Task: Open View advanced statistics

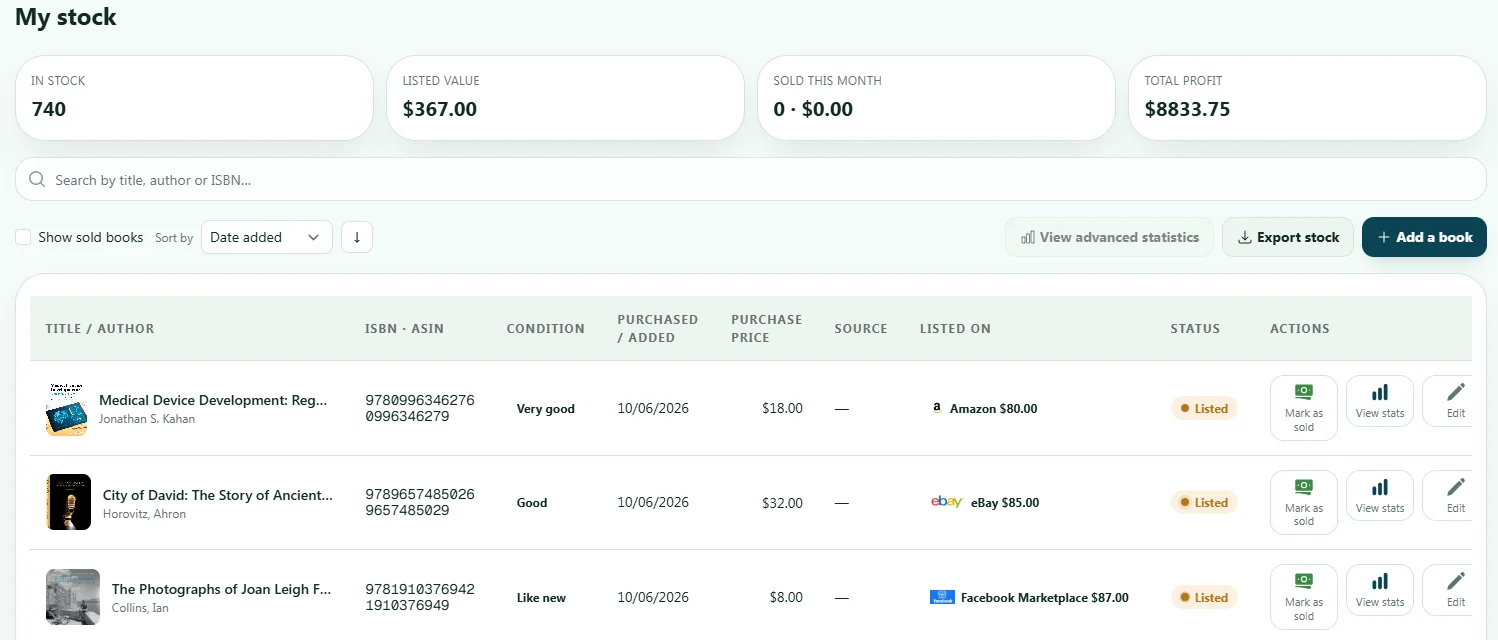Action: tap(1109, 237)
